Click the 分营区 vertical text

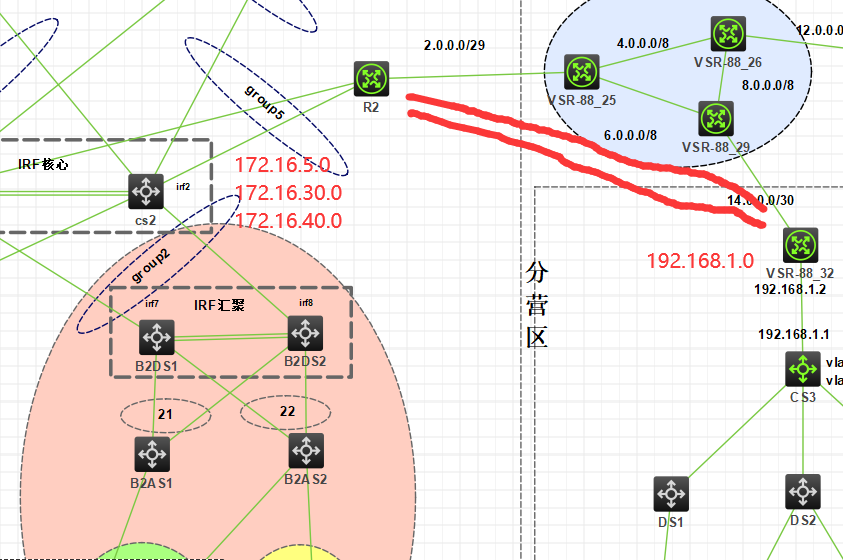(537, 304)
